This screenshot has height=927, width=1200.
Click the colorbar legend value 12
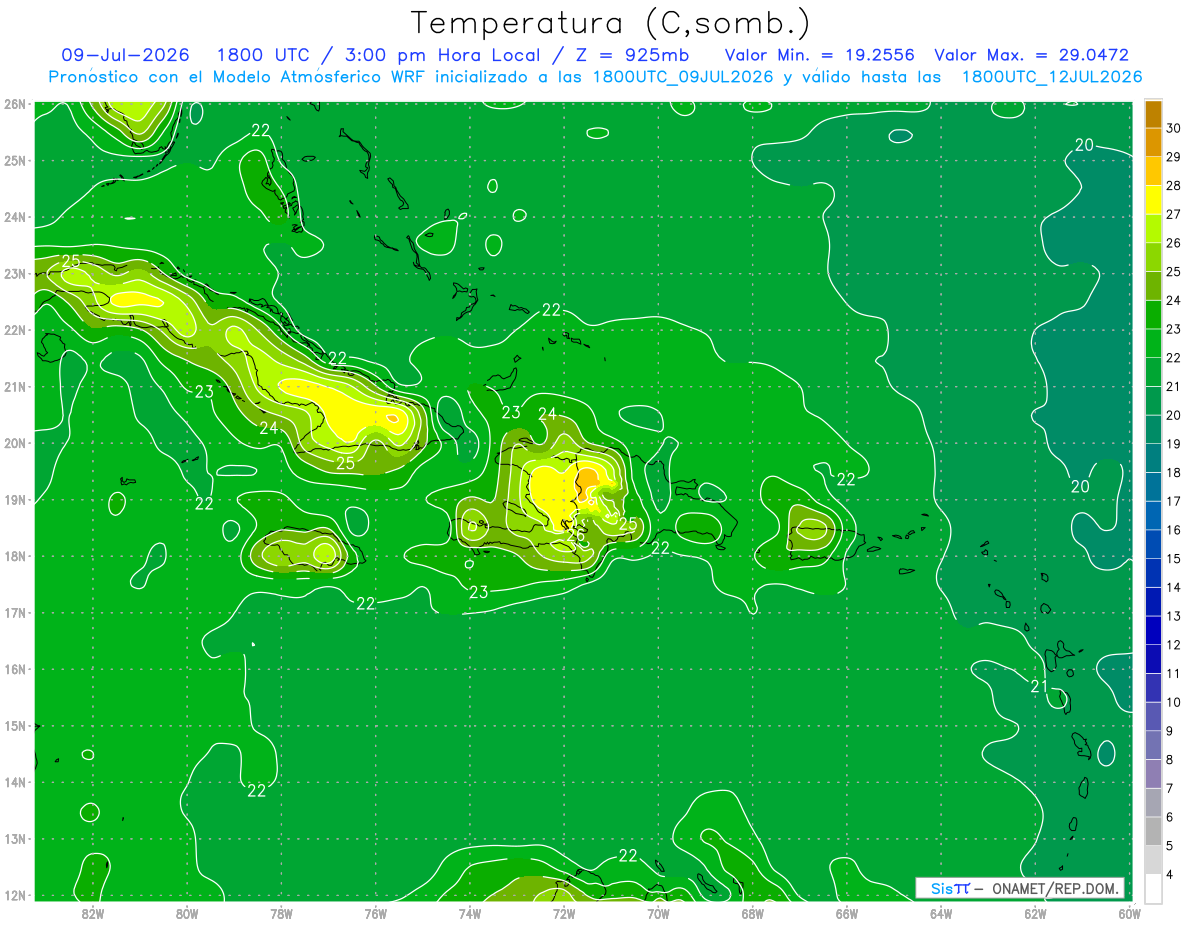tap(1173, 645)
